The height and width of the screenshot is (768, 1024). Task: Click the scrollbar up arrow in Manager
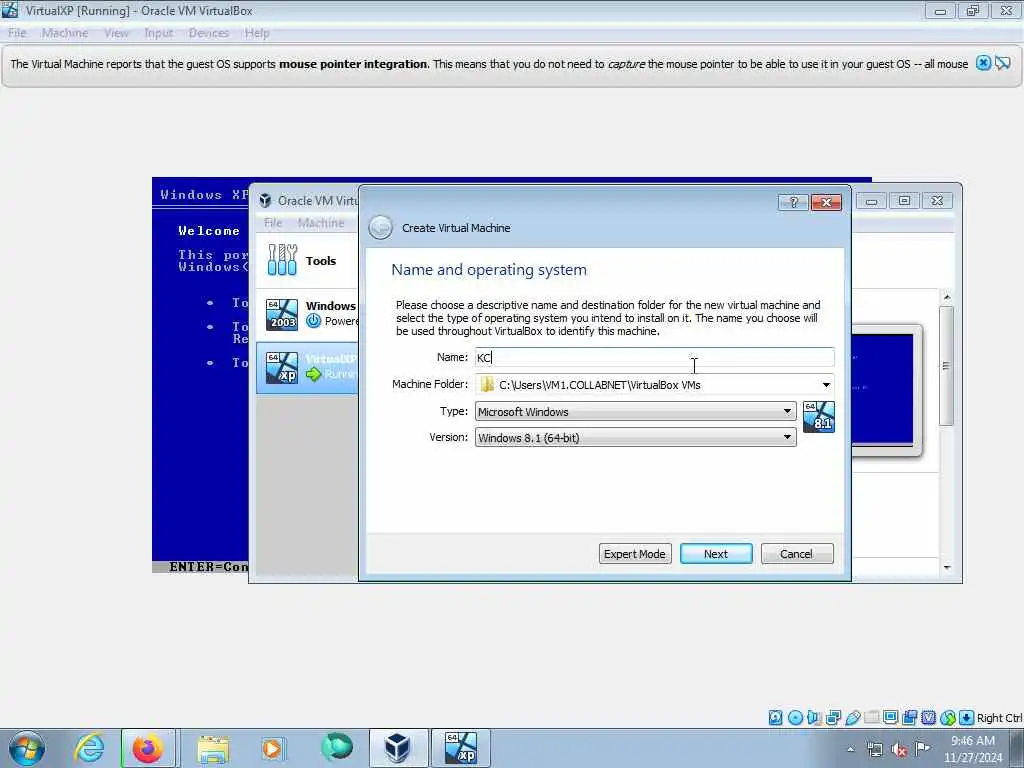coord(947,297)
